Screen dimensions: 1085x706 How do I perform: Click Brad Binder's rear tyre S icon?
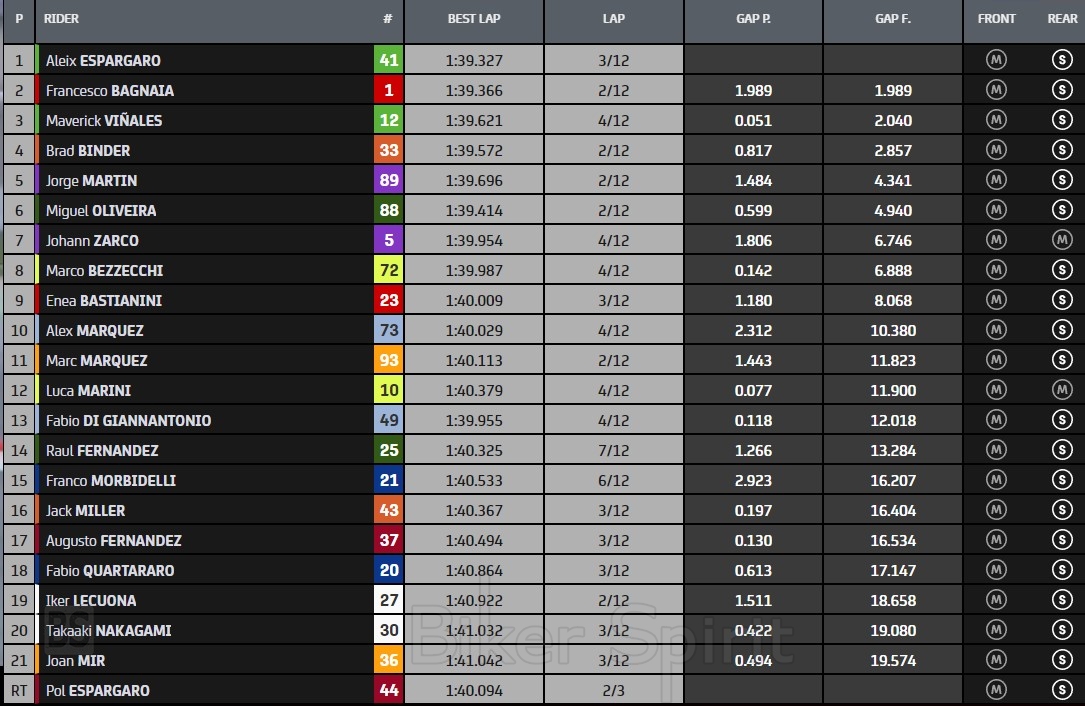click(x=1062, y=150)
